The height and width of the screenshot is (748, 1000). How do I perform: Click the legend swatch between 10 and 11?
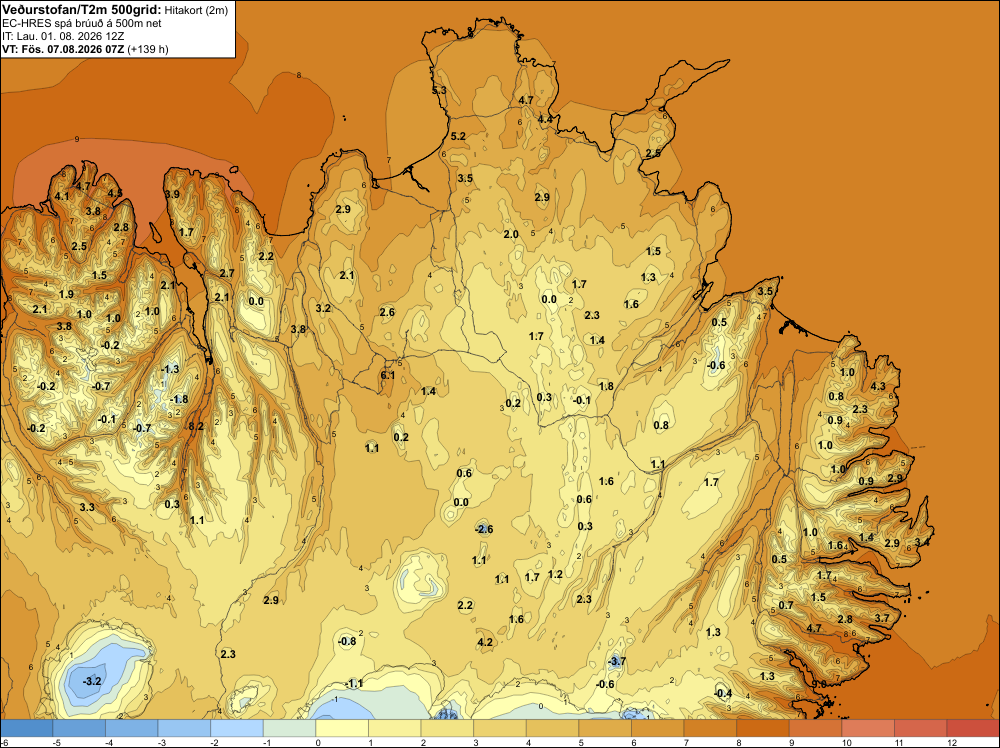click(x=868, y=729)
